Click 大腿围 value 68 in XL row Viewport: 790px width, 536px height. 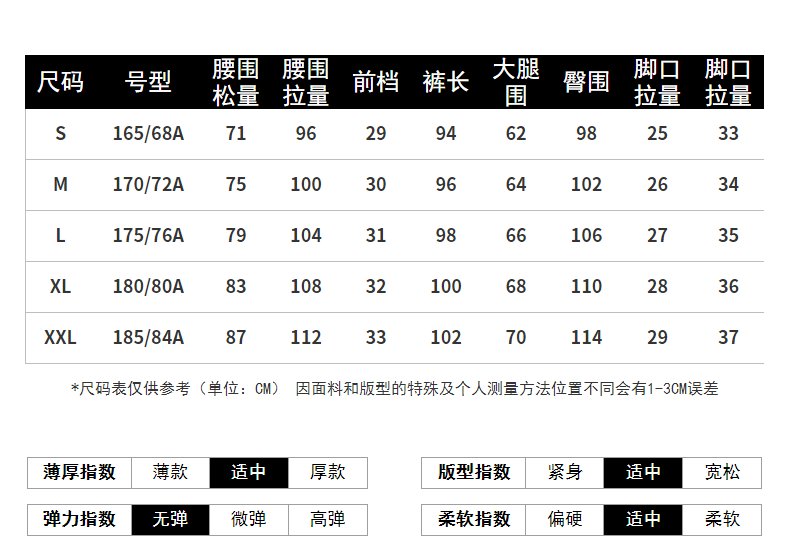point(516,287)
